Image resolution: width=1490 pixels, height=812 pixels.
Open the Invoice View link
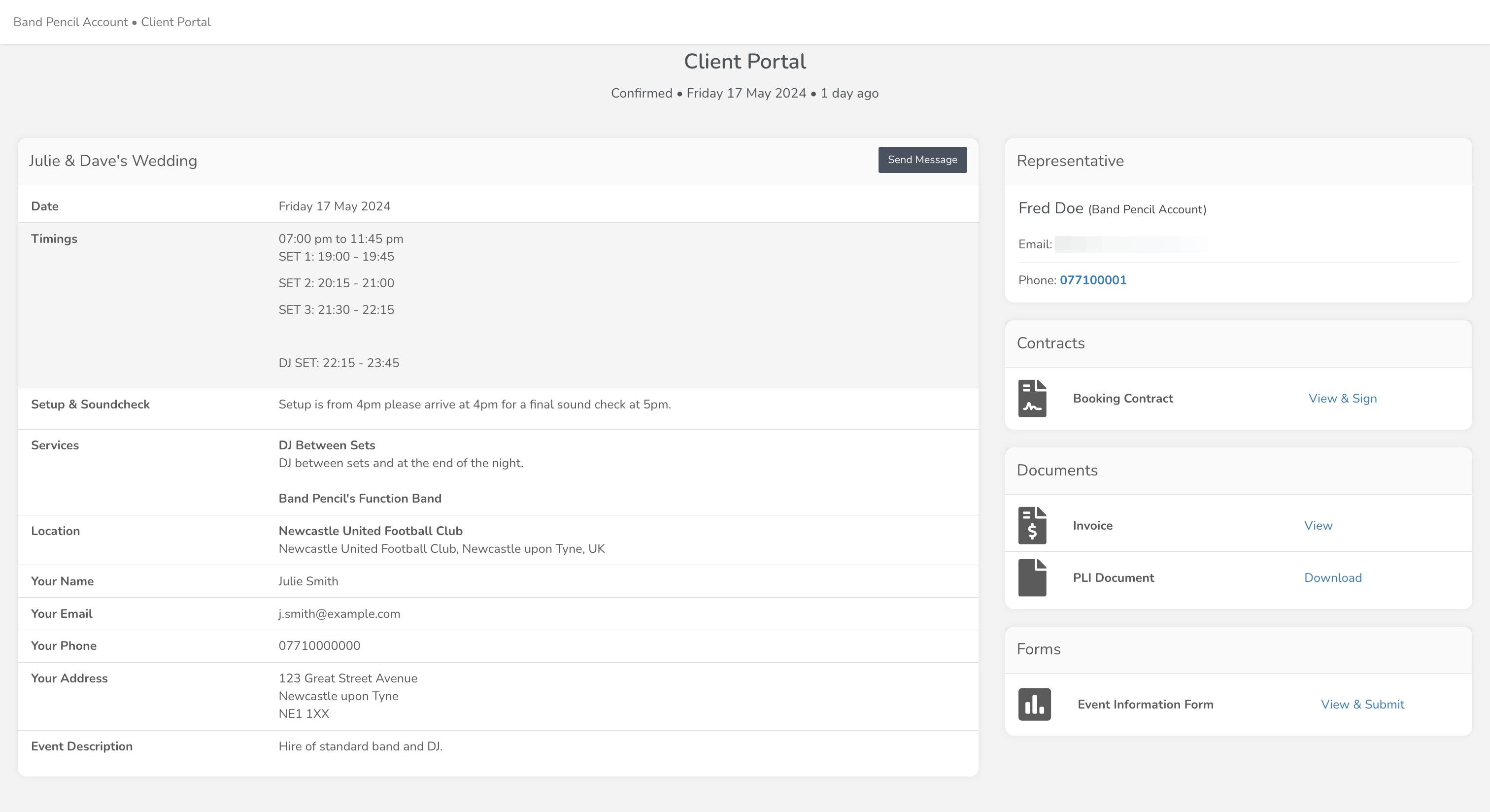1318,526
